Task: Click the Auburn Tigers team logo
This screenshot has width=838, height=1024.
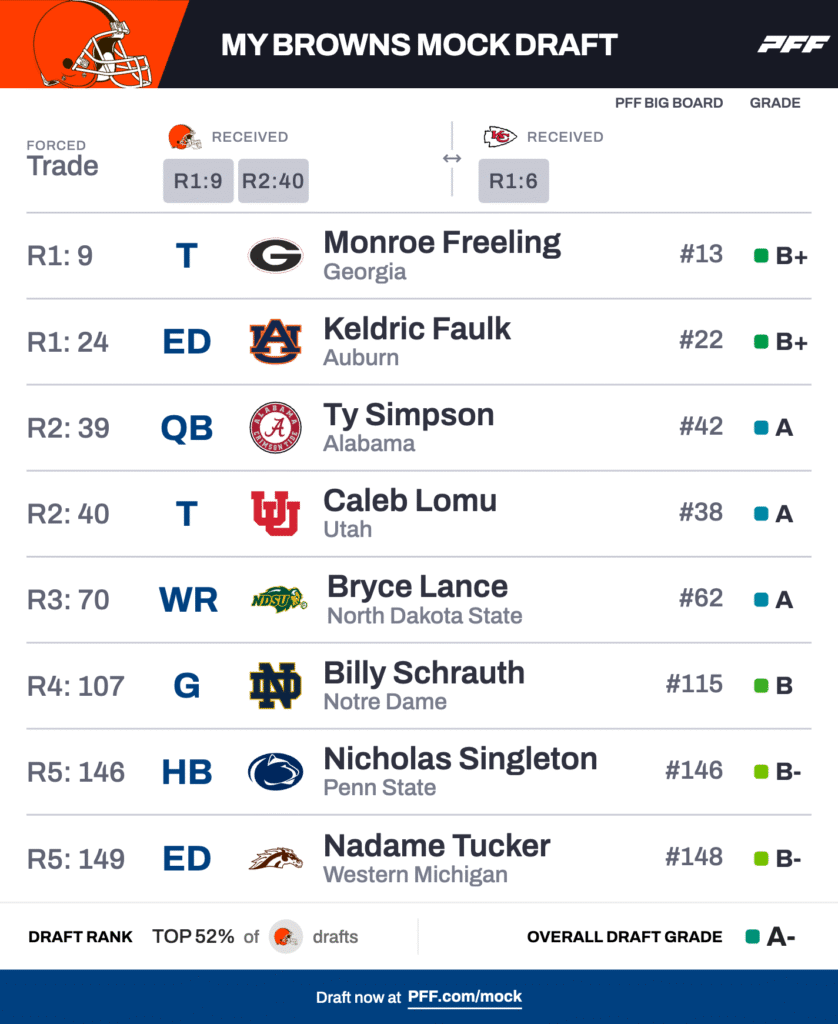Action: pos(275,342)
